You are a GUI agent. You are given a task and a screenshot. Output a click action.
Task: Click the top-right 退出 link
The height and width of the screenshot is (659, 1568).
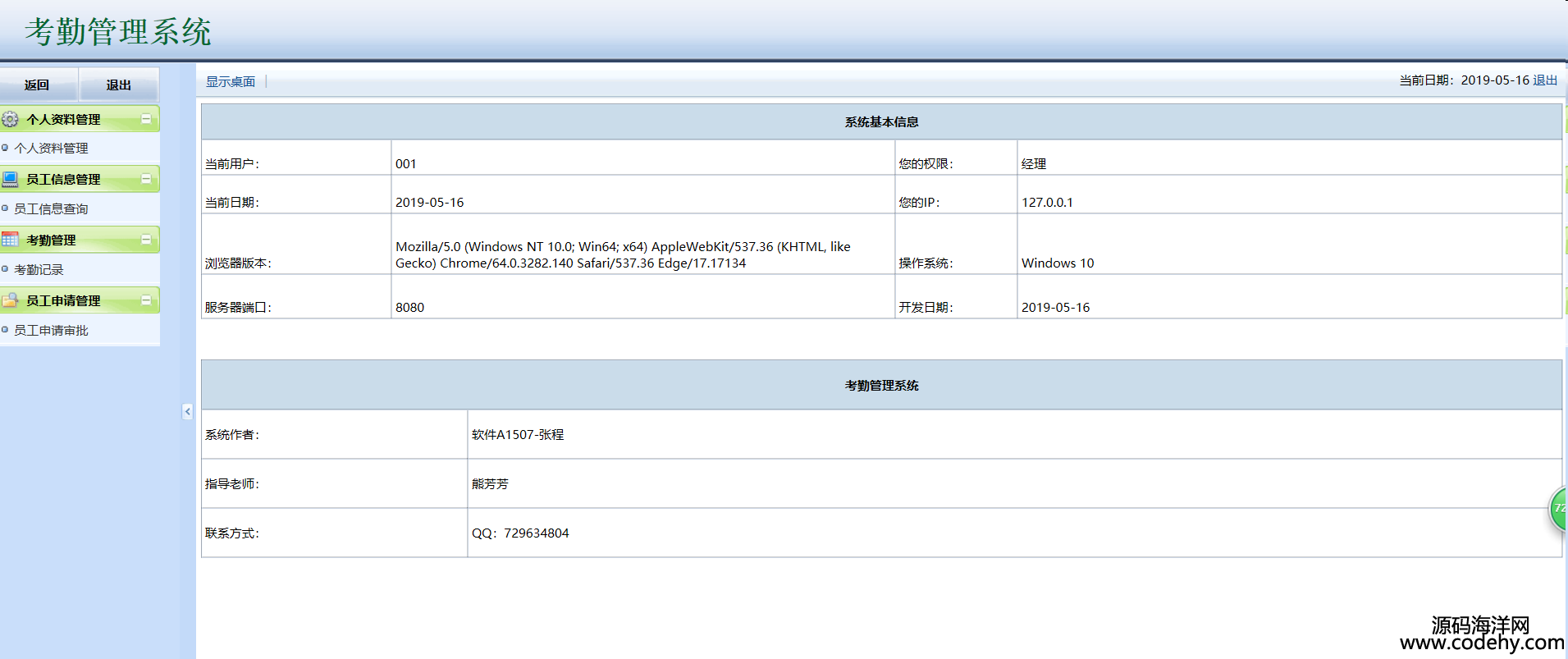[x=1545, y=80]
